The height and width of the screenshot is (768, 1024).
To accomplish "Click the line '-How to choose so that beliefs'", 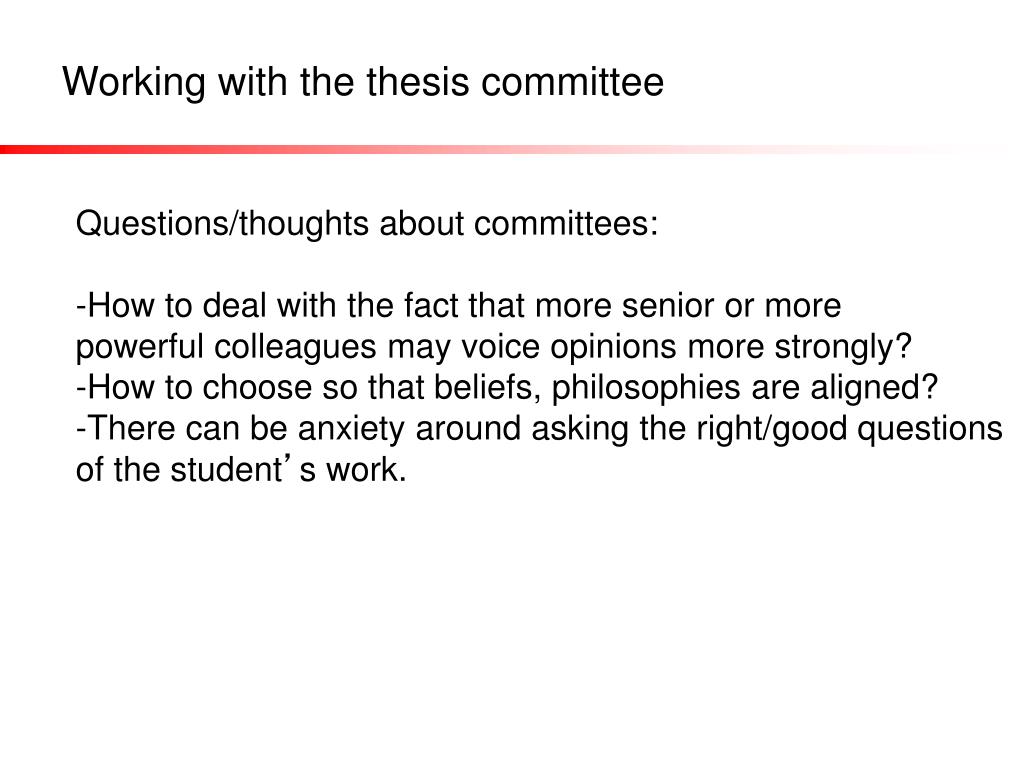I will coord(507,388).
